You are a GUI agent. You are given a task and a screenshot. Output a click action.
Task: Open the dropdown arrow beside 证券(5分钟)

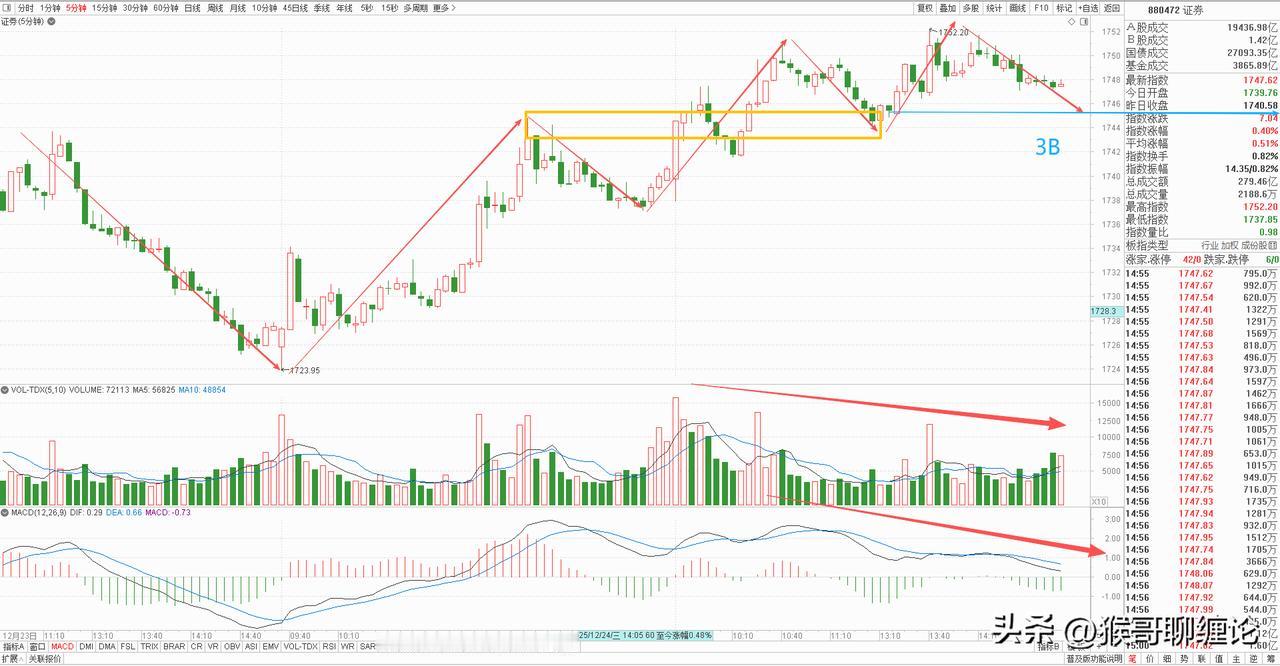(x=51, y=22)
